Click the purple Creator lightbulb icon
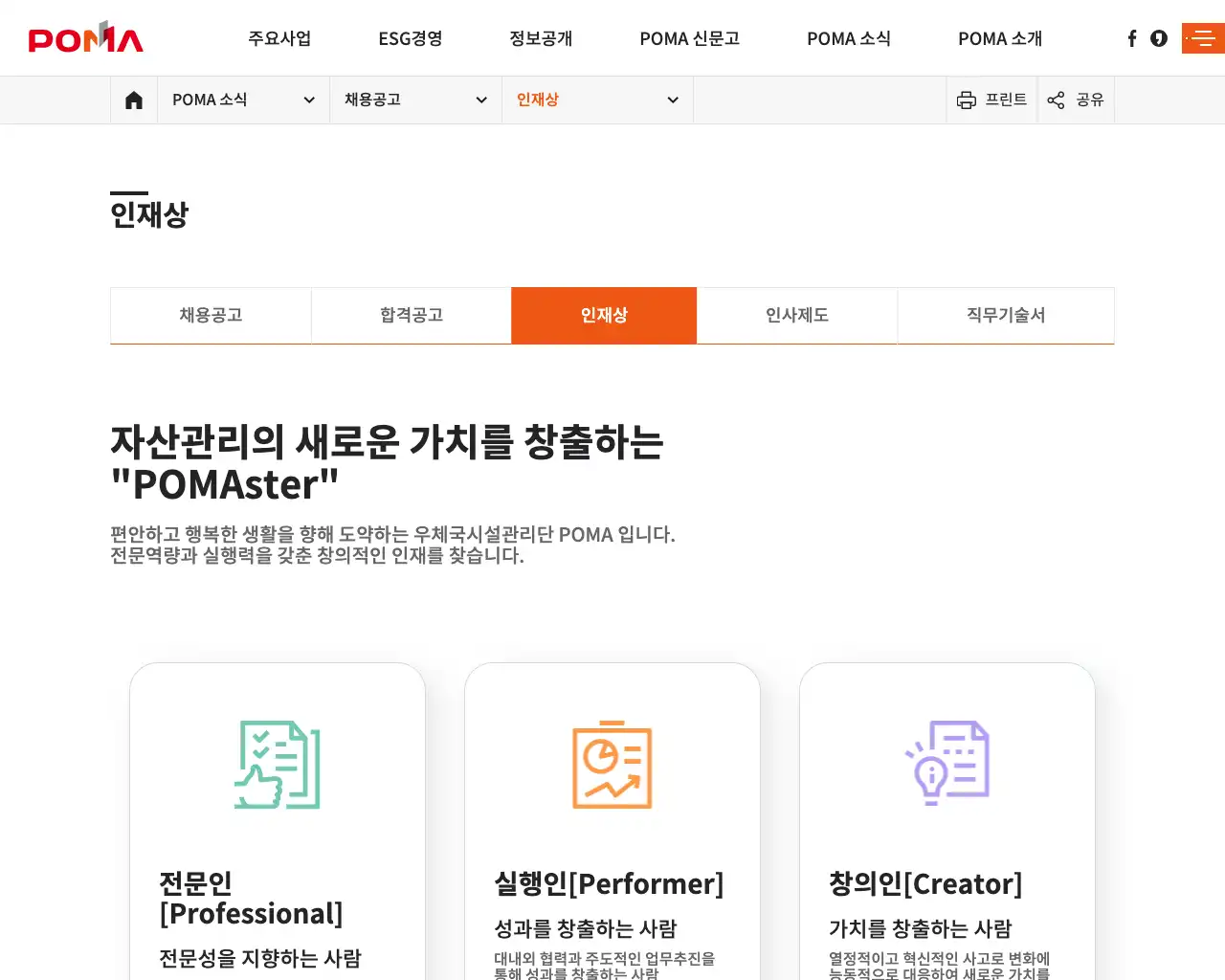This screenshot has width=1225, height=980. [x=947, y=763]
